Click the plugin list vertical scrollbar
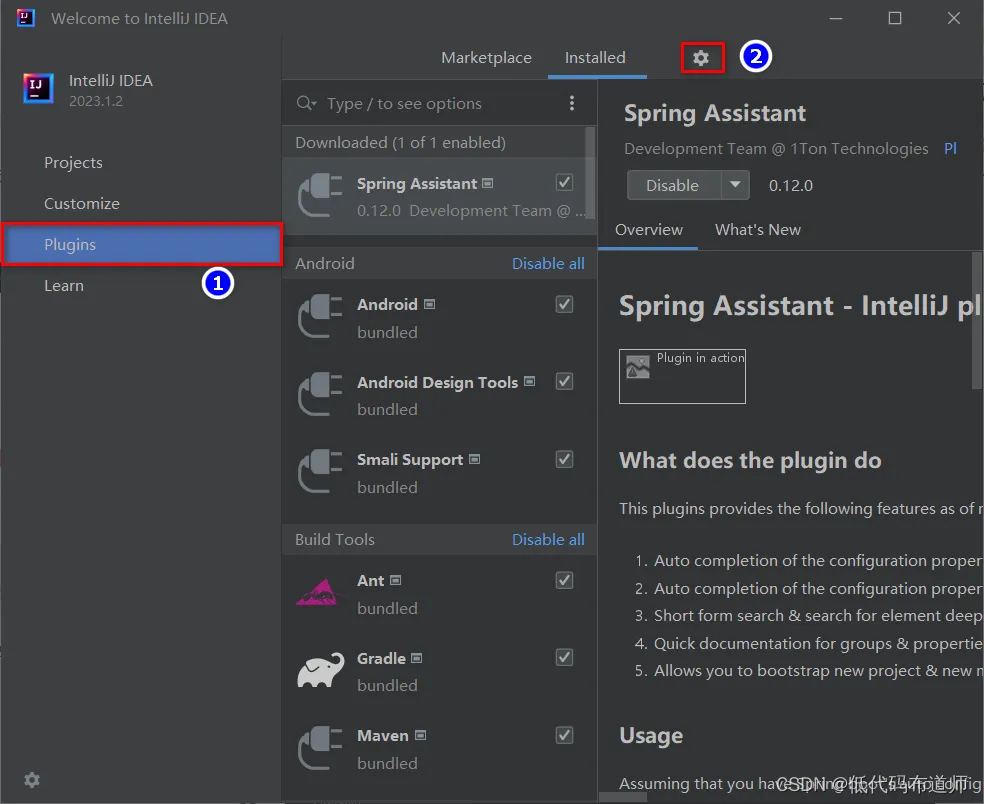The width and height of the screenshot is (984, 804). point(590,173)
